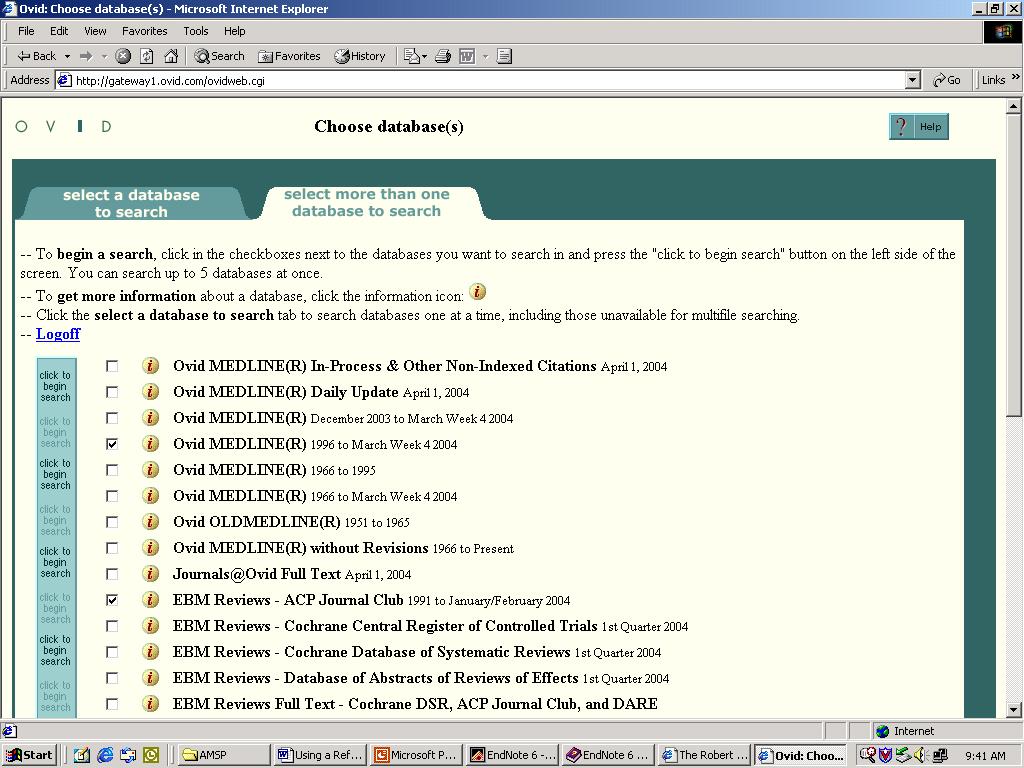This screenshot has height=768, width=1024.
Task: Print the page with the printer icon
Action: coord(443,56)
